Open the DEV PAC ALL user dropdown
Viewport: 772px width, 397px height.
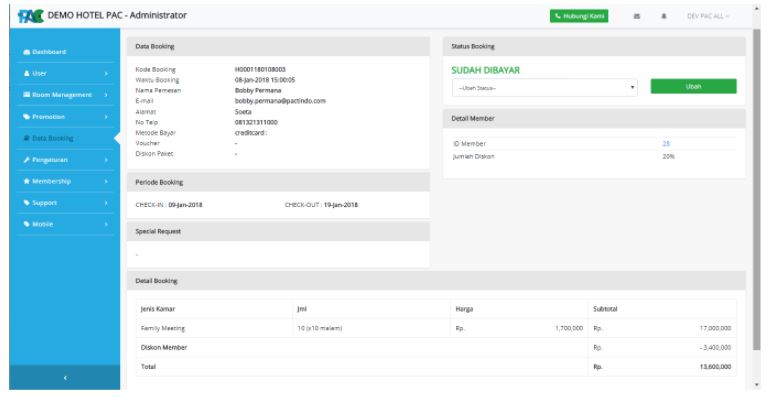click(x=708, y=16)
